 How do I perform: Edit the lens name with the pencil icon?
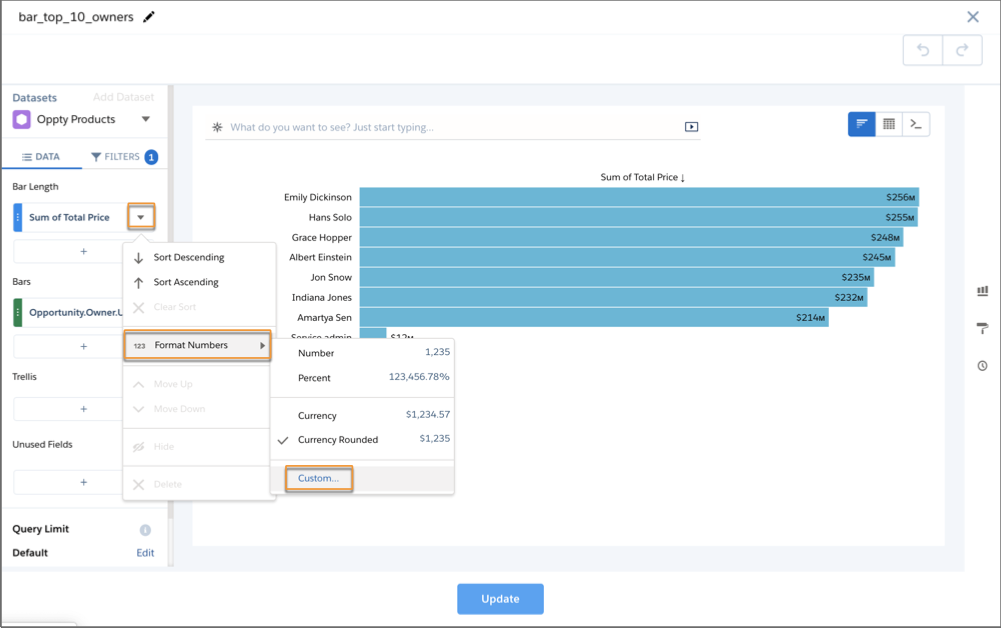coord(149,17)
